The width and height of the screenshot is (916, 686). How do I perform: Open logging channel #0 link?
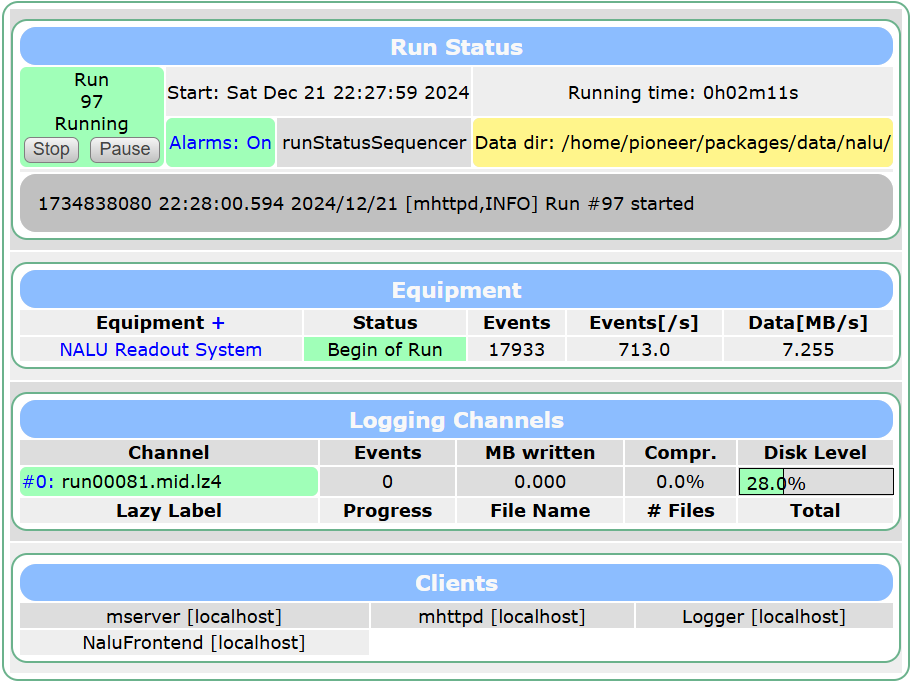(x=38, y=481)
